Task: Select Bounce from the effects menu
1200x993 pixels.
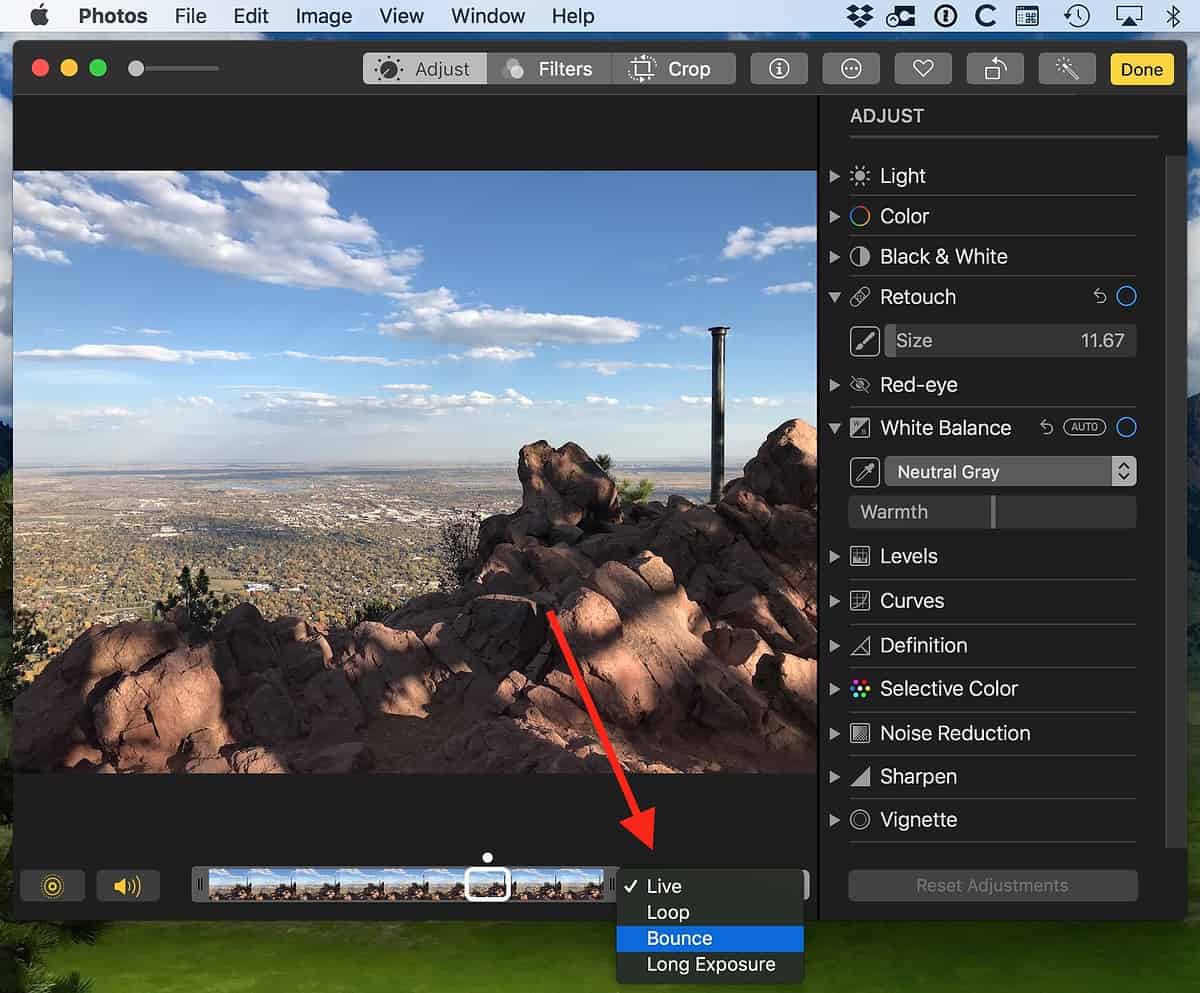Action: coord(678,938)
